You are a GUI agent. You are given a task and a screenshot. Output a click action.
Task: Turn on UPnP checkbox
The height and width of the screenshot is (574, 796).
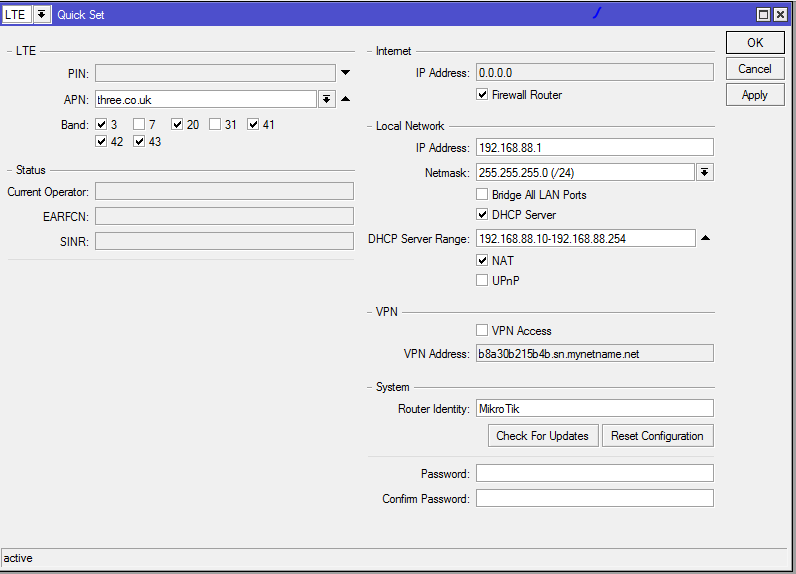pos(483,281)
